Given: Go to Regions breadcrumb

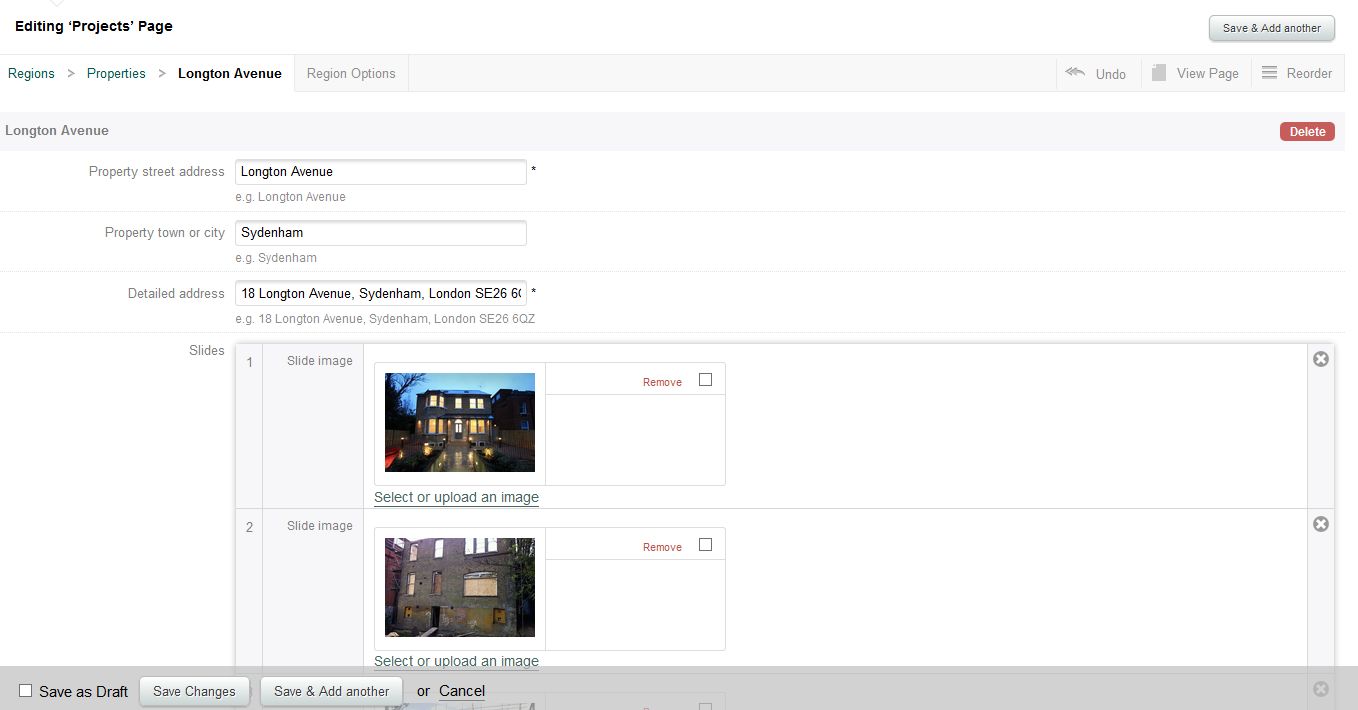Looking at the screenshot, I should coord(31,73).
